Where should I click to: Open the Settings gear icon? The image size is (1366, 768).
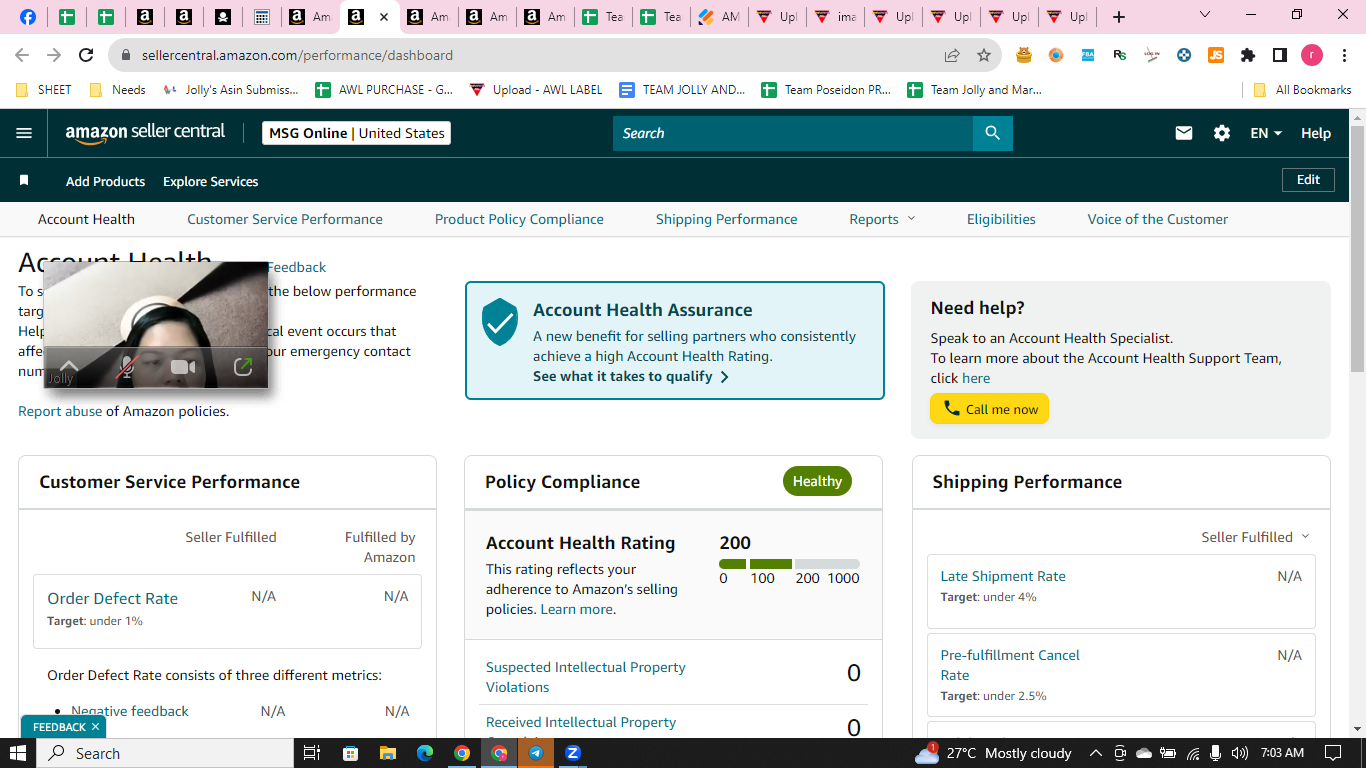(x=1222, y=133)
